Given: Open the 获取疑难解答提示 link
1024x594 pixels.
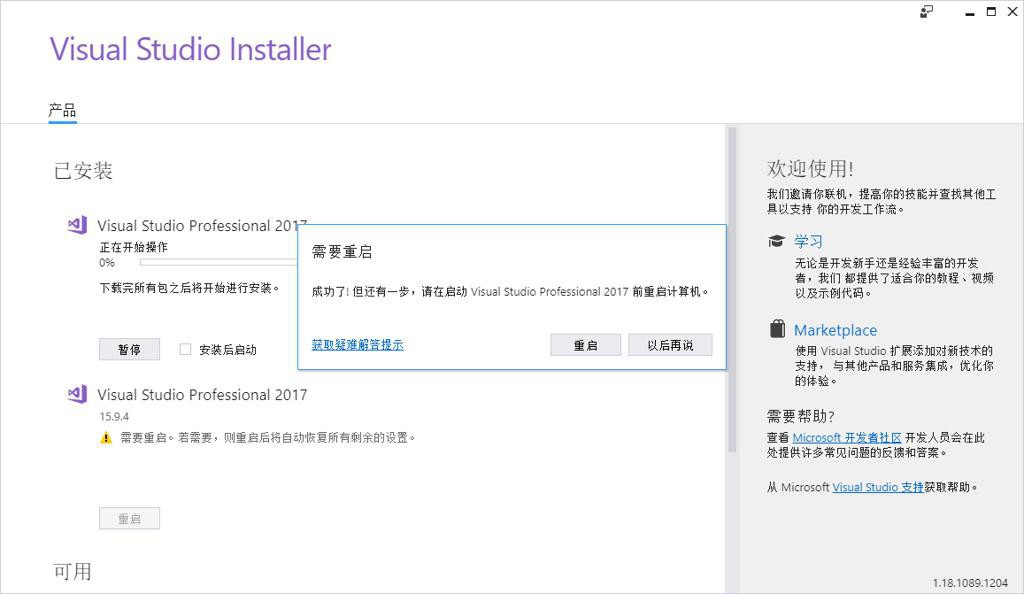Looking at the screenshot, I should [x=357, y=345].
